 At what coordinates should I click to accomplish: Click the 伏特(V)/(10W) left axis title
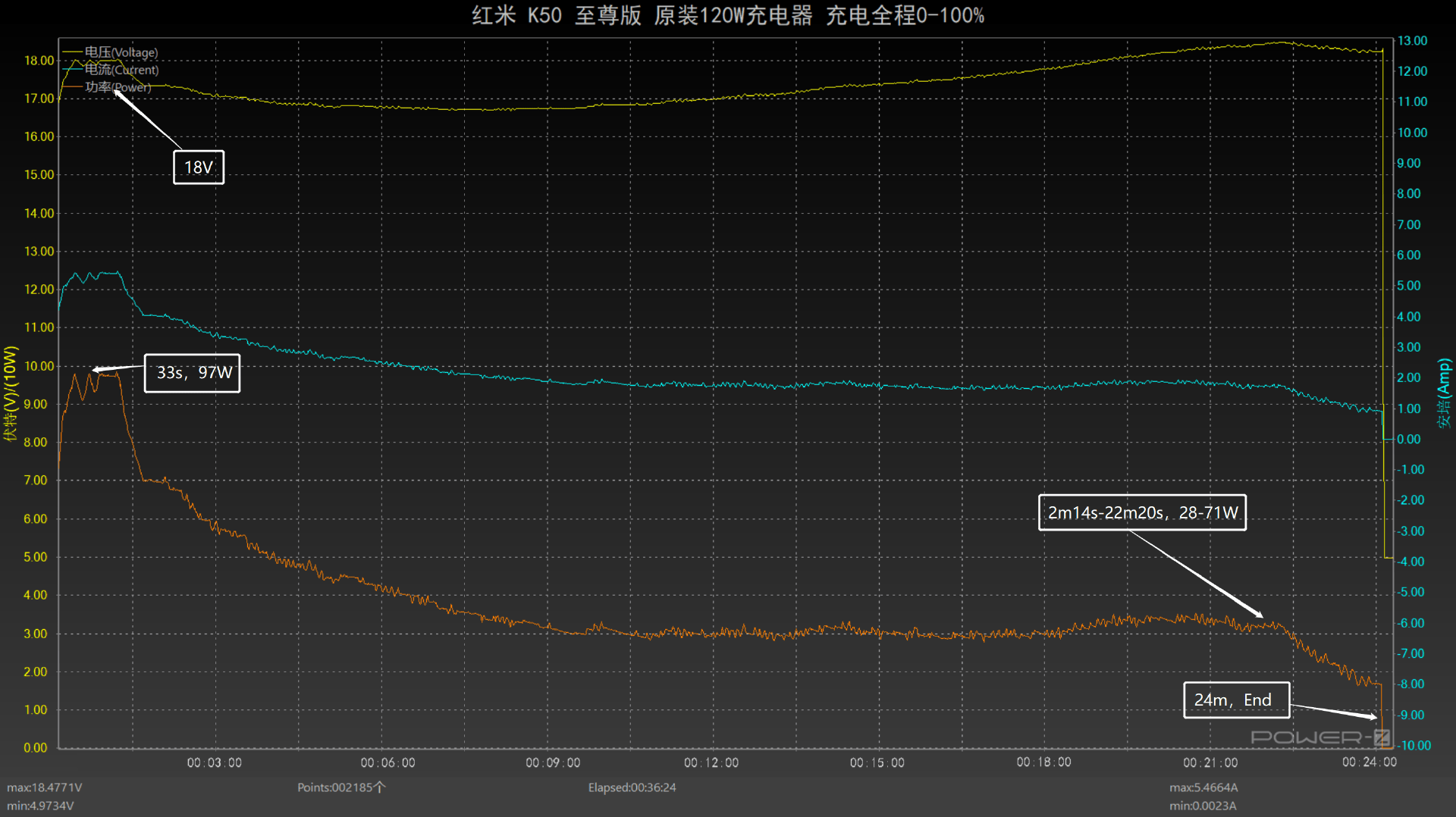pos(10,393)
